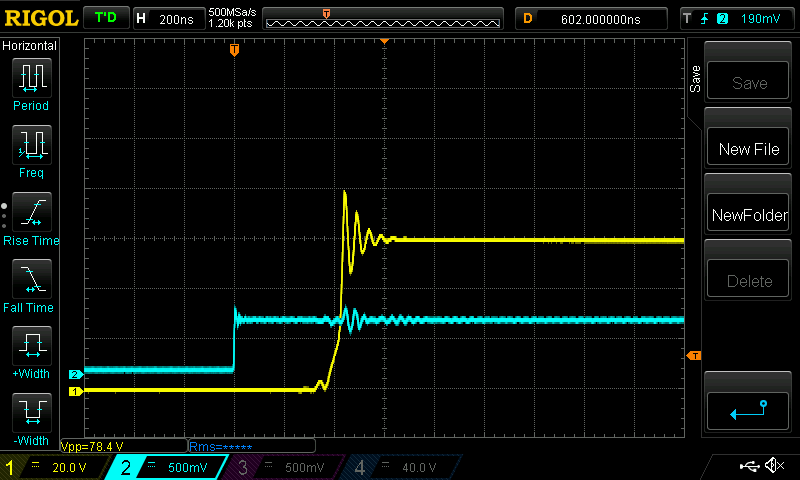Click the New File button
The height and width of the screenshot is (480, 800).
tap(748, 149)
